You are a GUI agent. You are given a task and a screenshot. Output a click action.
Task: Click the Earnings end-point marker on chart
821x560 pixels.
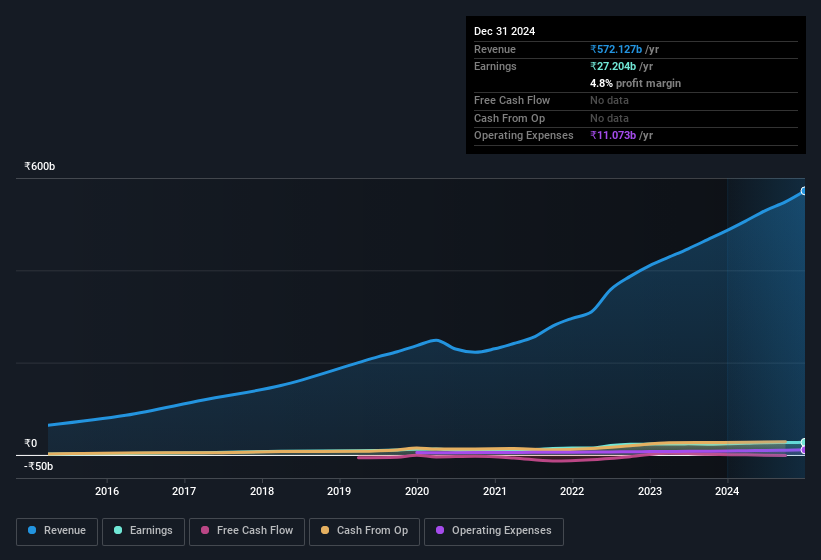804,442
